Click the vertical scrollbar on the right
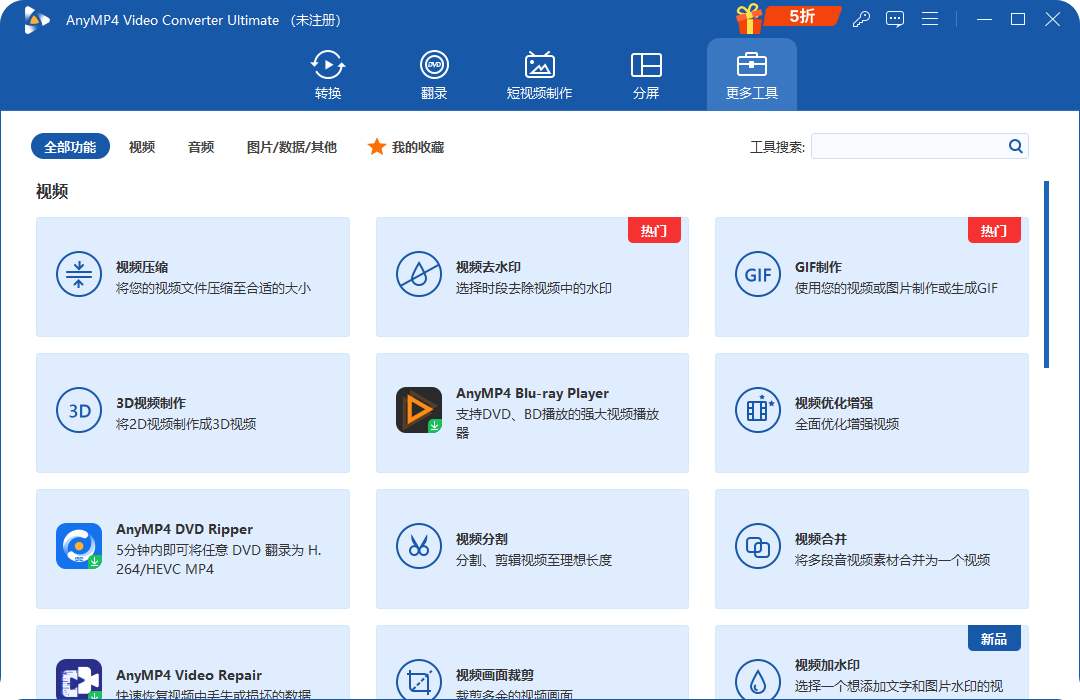This screenshot has width=1080, height=700. (x=1046, y=274)
